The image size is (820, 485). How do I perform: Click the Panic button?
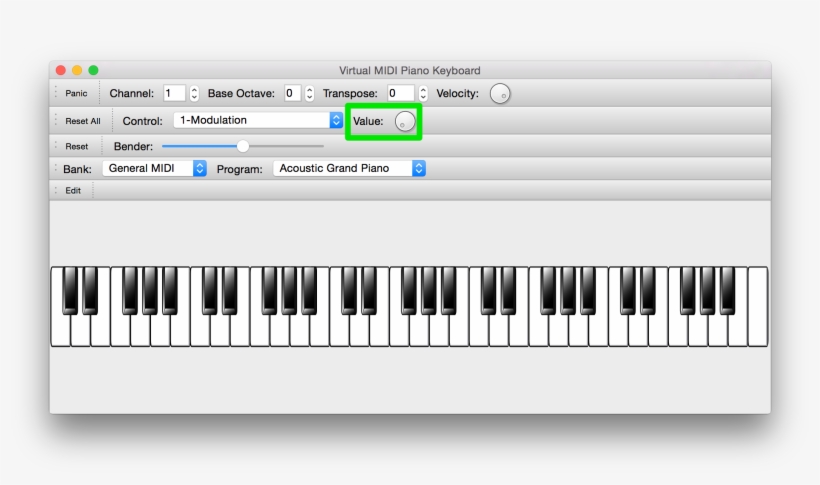click(76, 93)
